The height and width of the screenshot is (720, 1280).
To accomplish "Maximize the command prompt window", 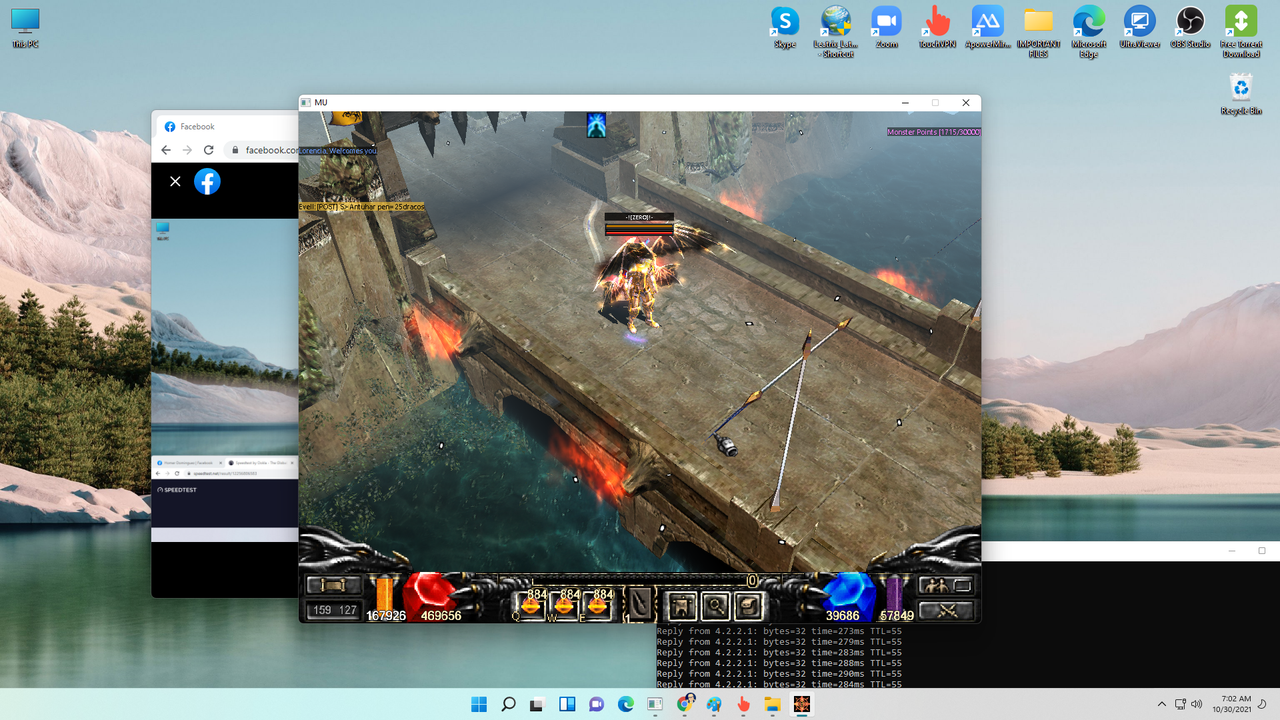I will click(x=1262, y=551).
